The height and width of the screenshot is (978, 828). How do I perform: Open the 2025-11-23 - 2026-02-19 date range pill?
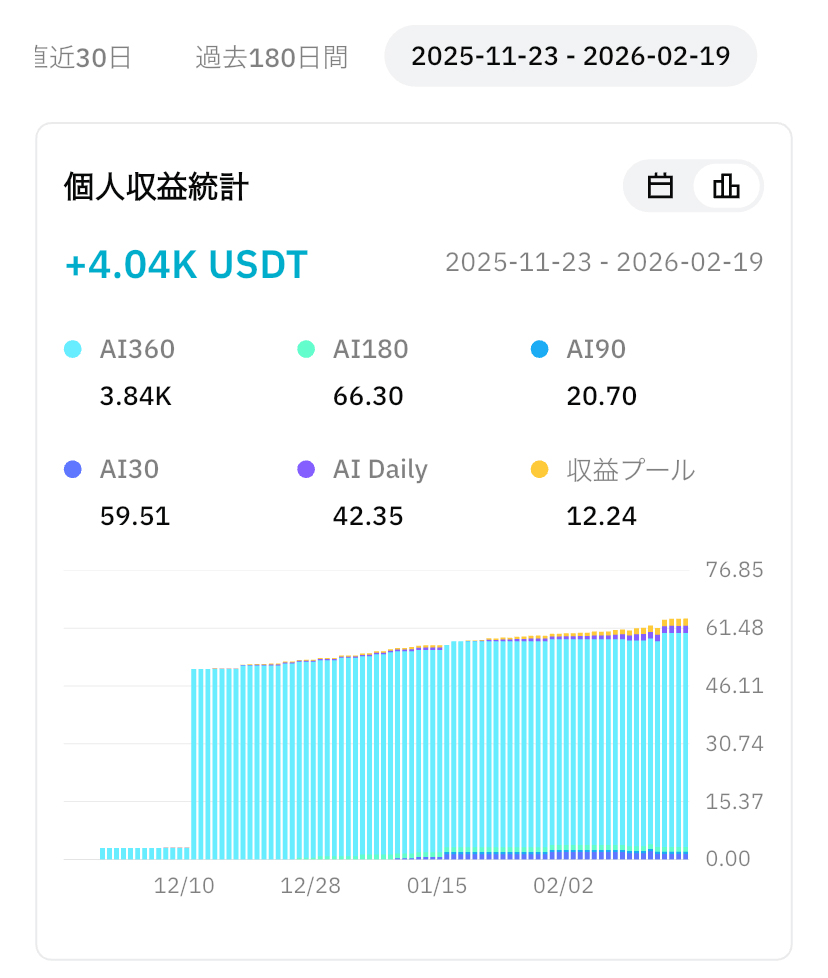pyautogui.click(x=570, y=56)
